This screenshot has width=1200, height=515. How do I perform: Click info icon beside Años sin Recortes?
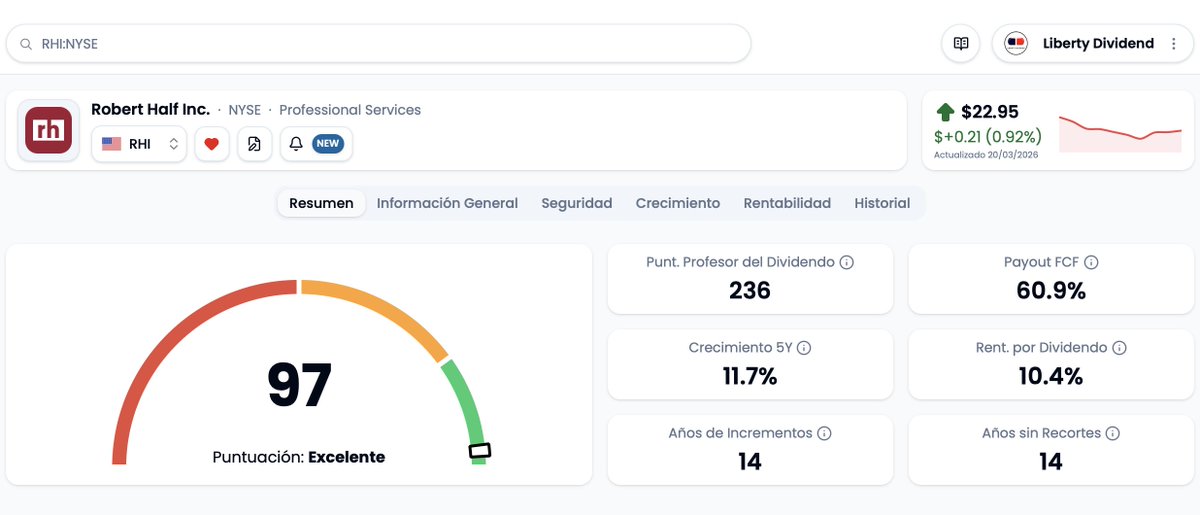(1112, 434)
